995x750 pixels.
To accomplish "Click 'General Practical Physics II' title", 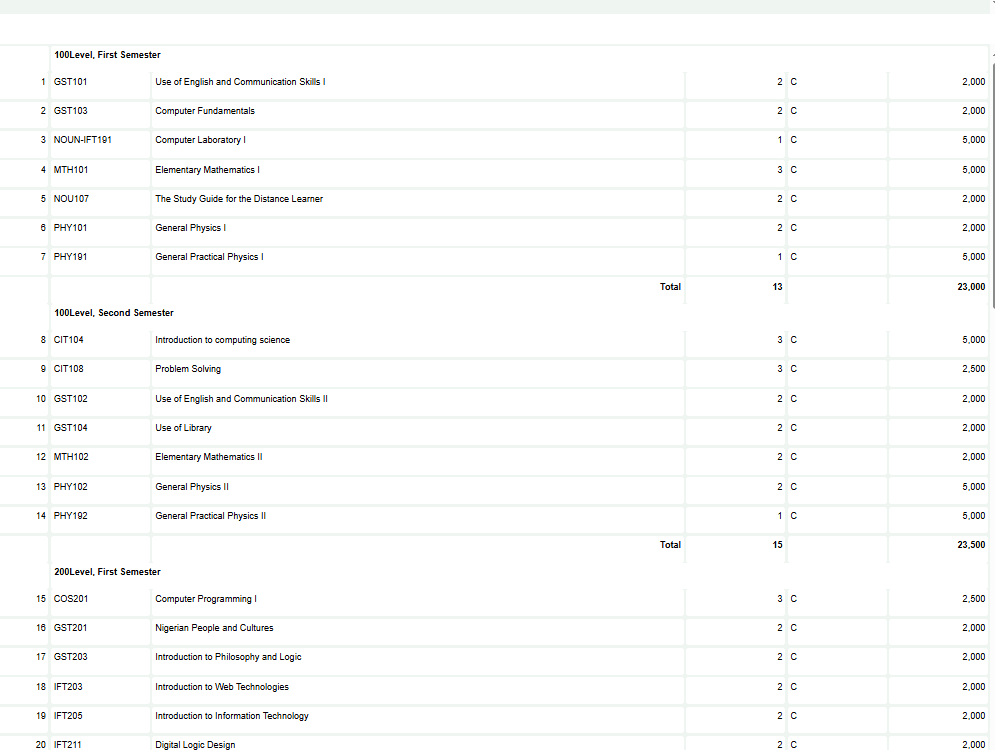I will [x=211, y=516].
